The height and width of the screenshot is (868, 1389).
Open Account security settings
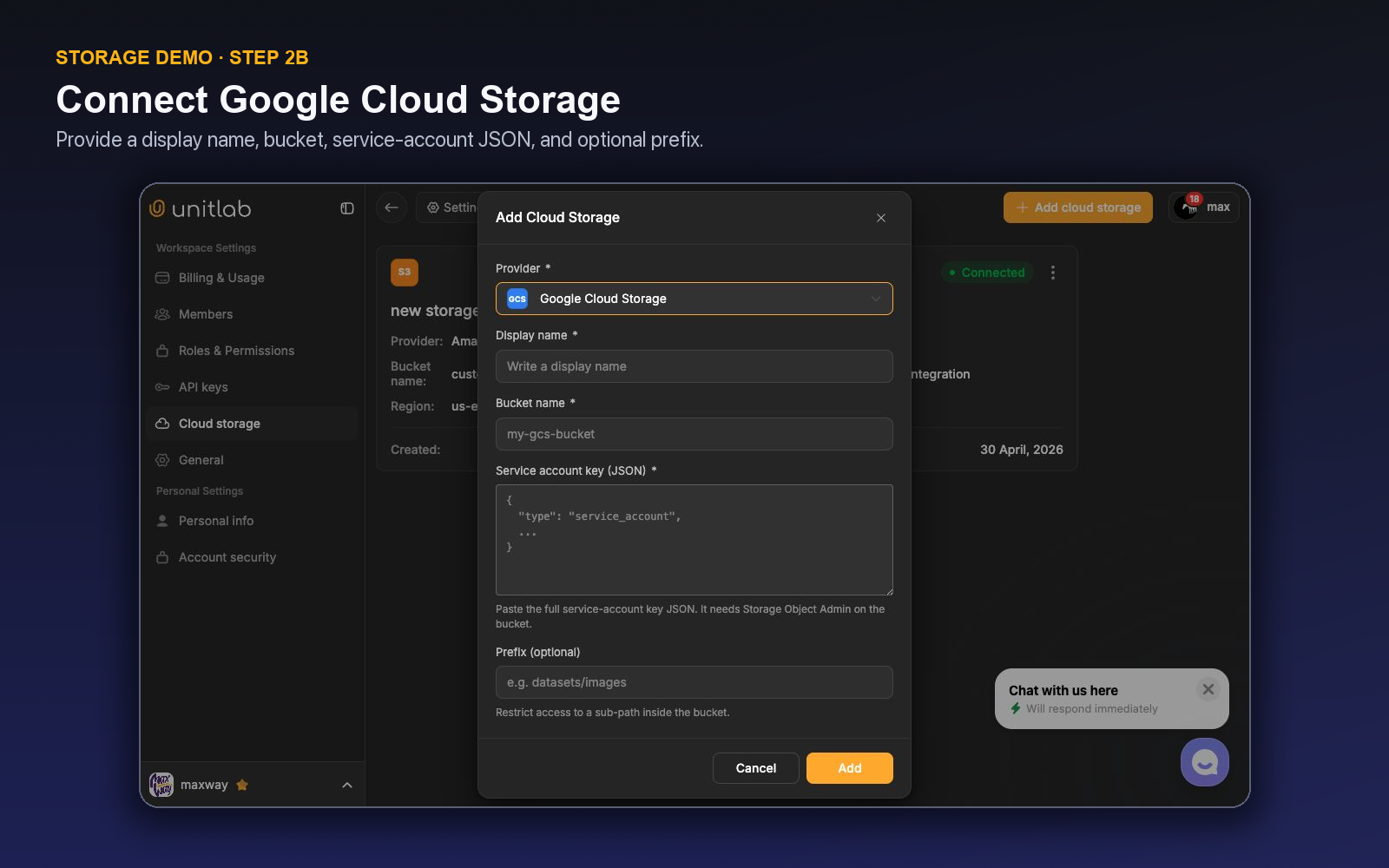click(252, 557)
